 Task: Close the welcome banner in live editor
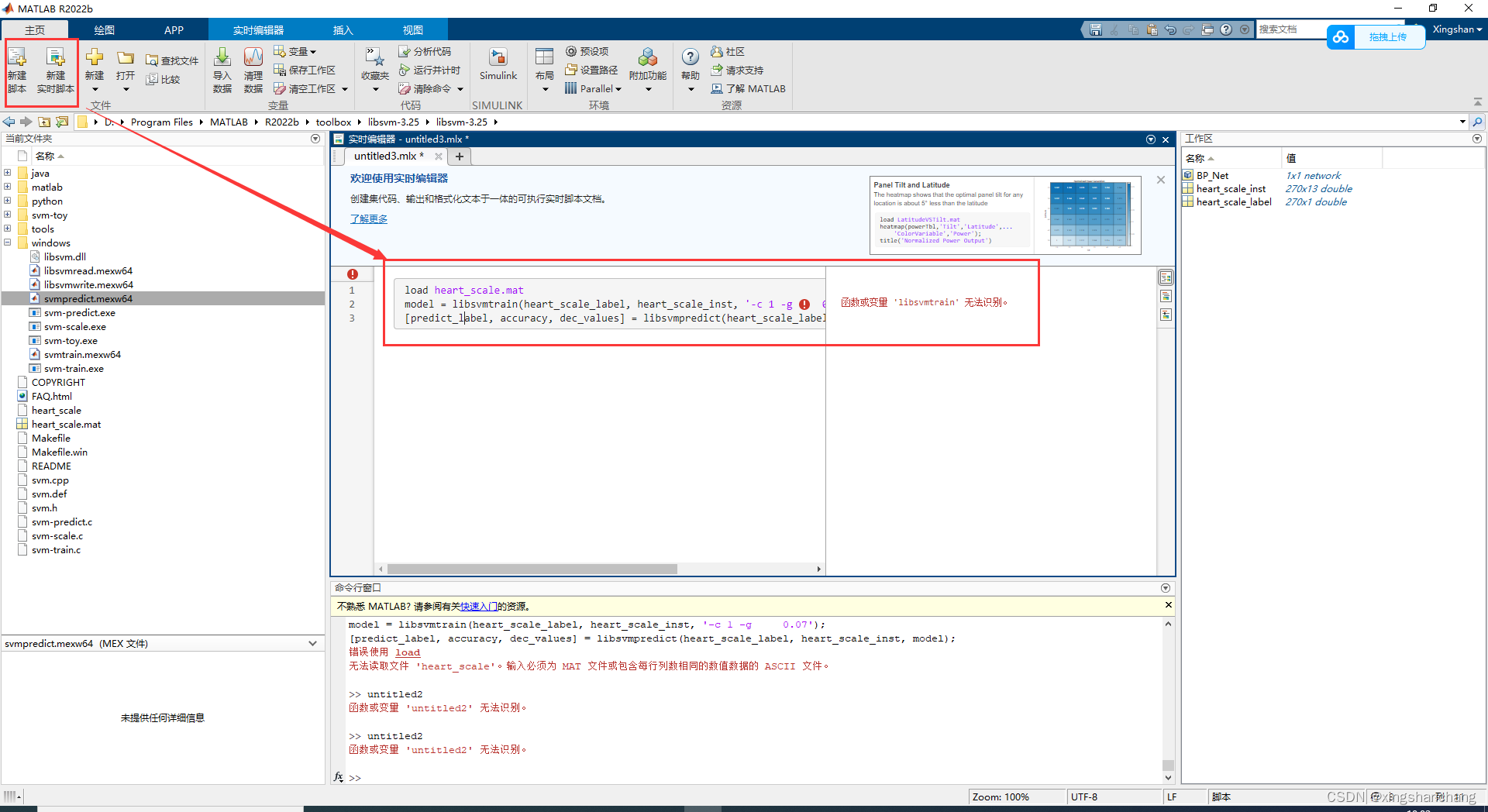(x=1160, y=180)
